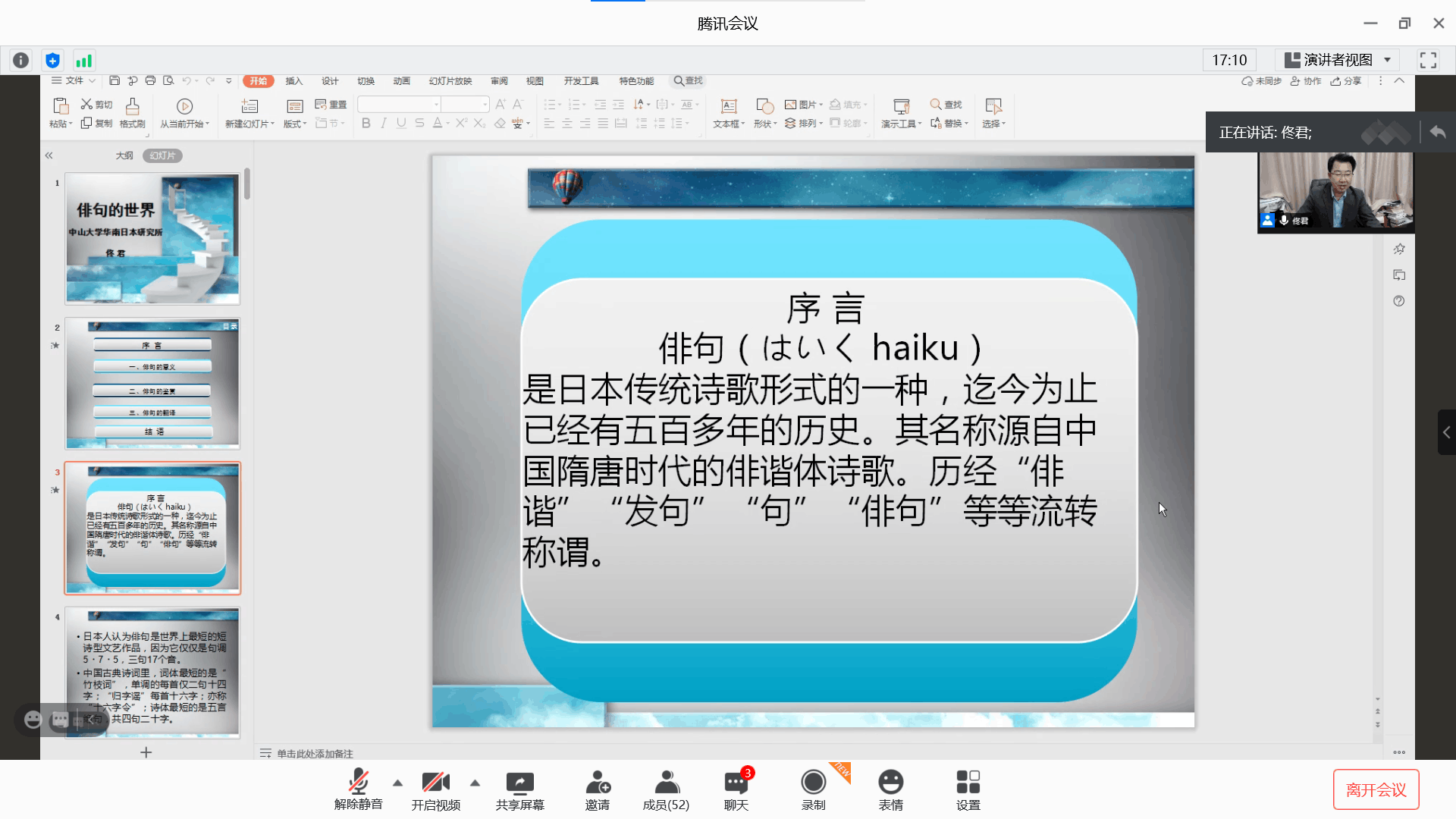Open the Presenter View dropdown
This screenshot has width=1456, height=819.
click(1338, 60)
